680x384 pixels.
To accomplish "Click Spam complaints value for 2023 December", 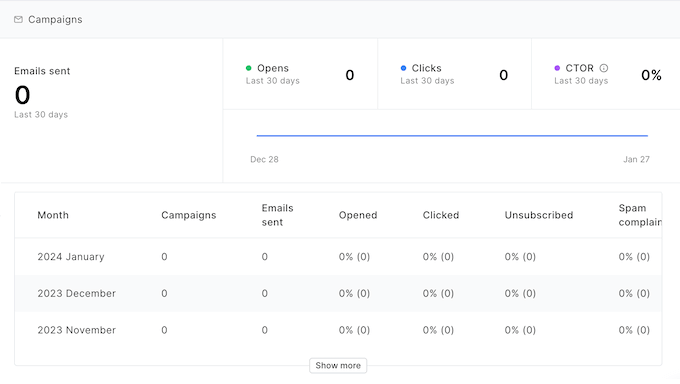I will tap(634, 293).
